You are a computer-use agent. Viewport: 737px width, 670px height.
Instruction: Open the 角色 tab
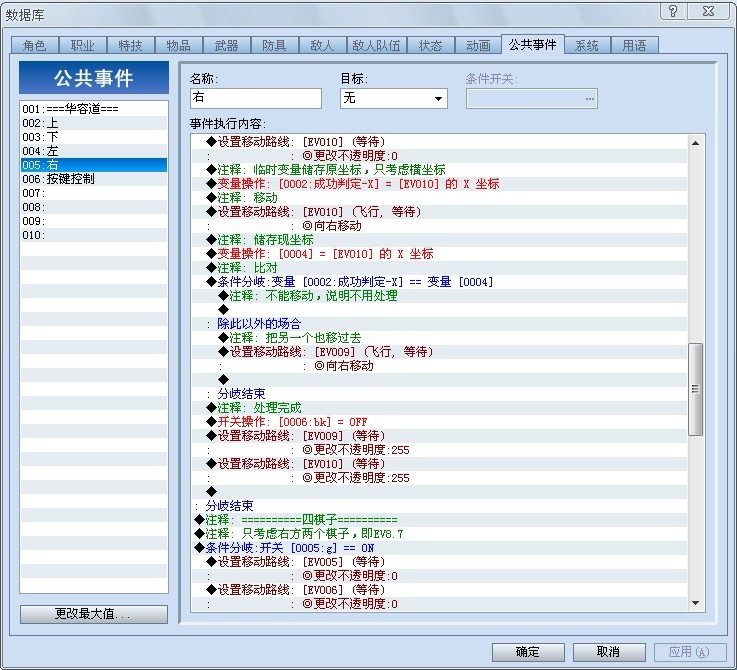tap(35, 46)
